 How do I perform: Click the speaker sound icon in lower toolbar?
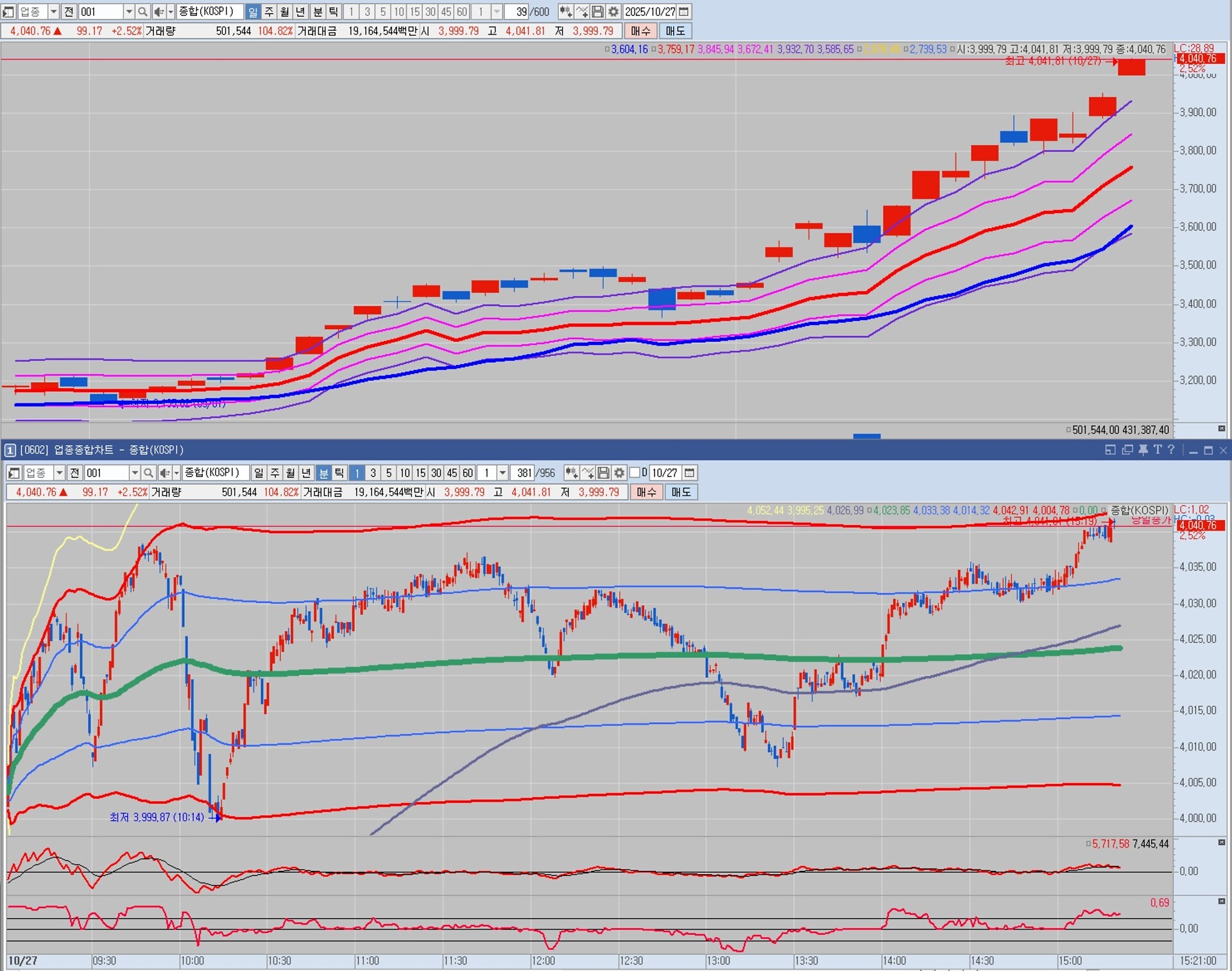point(164,473)
